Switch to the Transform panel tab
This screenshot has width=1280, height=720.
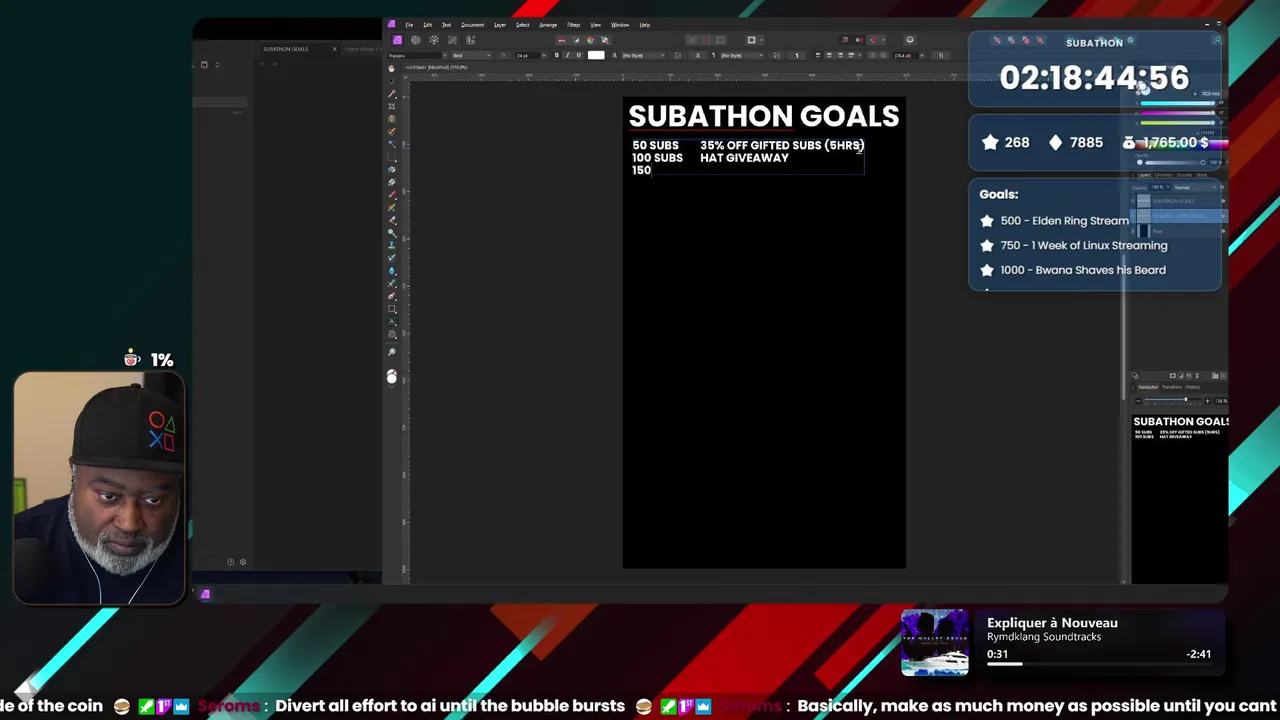pos(1172,387)
